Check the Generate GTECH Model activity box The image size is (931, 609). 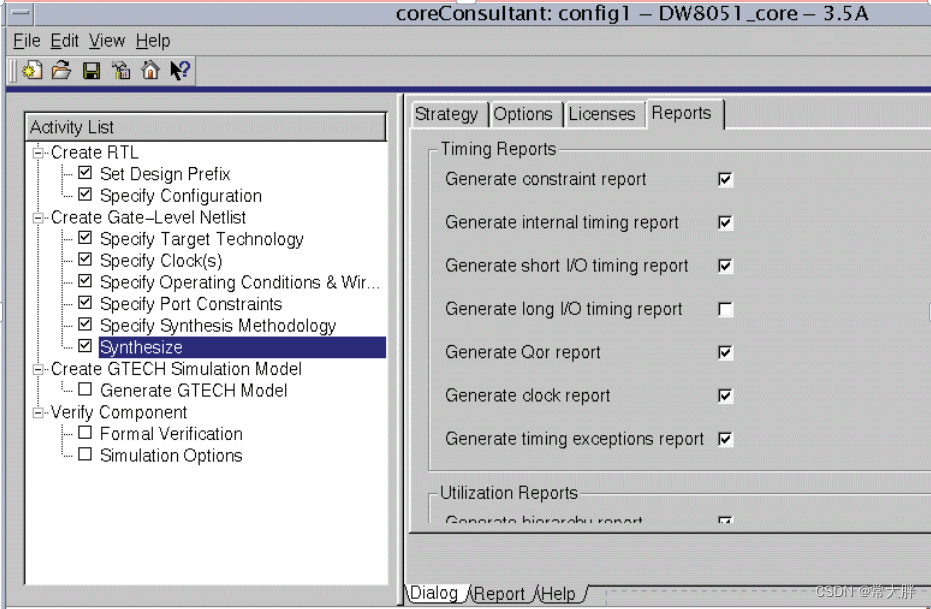tap(85, 390)
